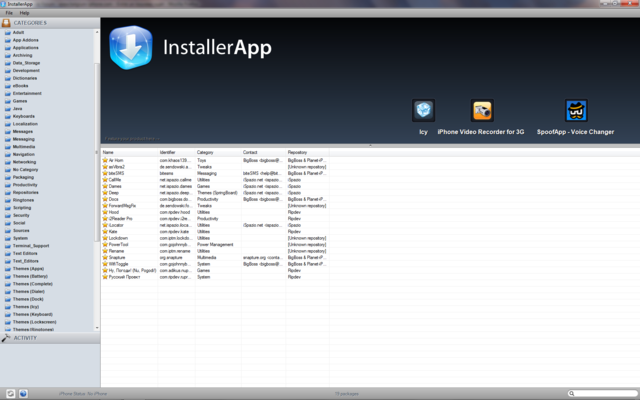Click the InstallerApp logo in the banner

[131, 47]
